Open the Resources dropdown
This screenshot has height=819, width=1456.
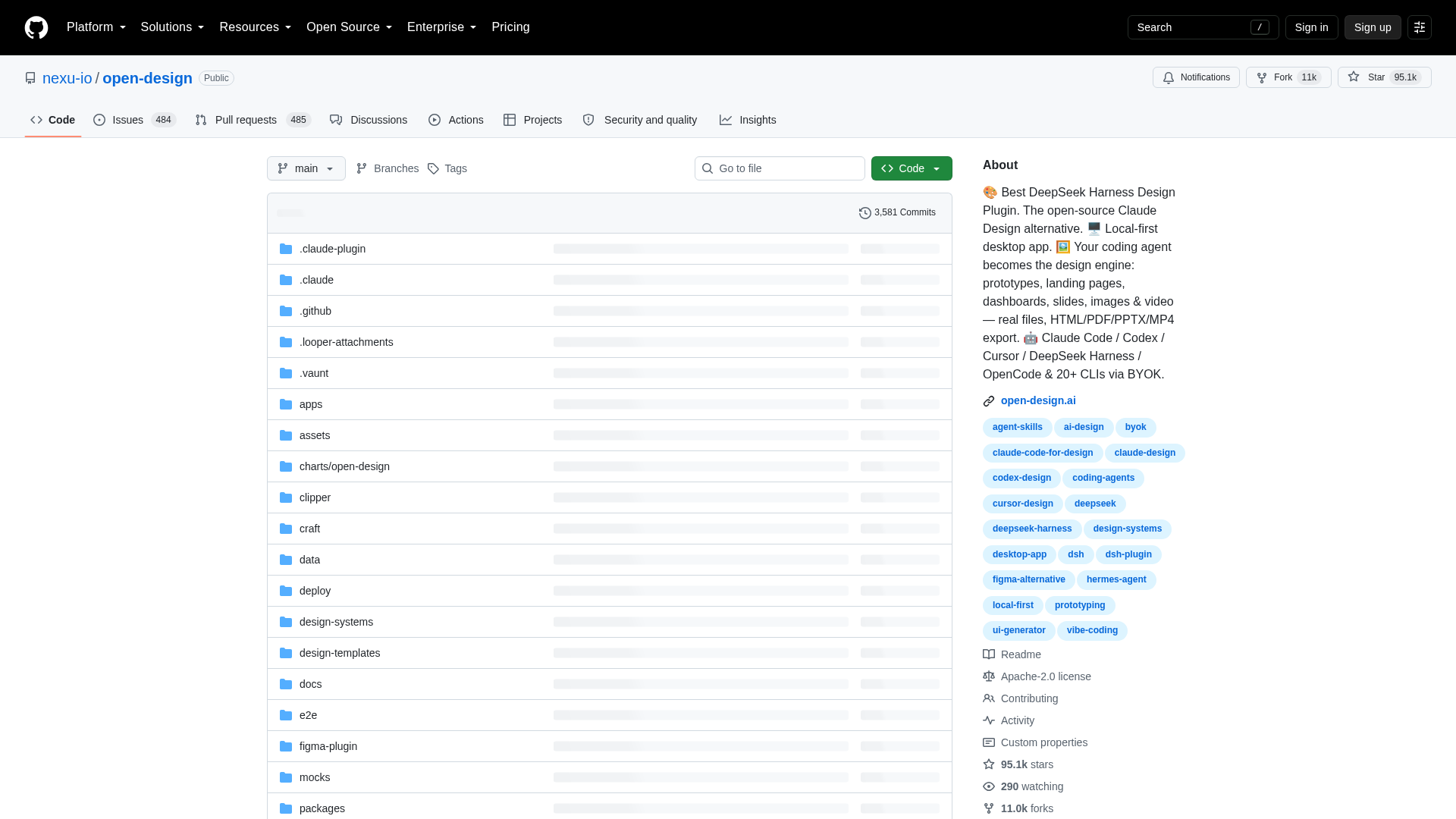[x=256, y=27]
